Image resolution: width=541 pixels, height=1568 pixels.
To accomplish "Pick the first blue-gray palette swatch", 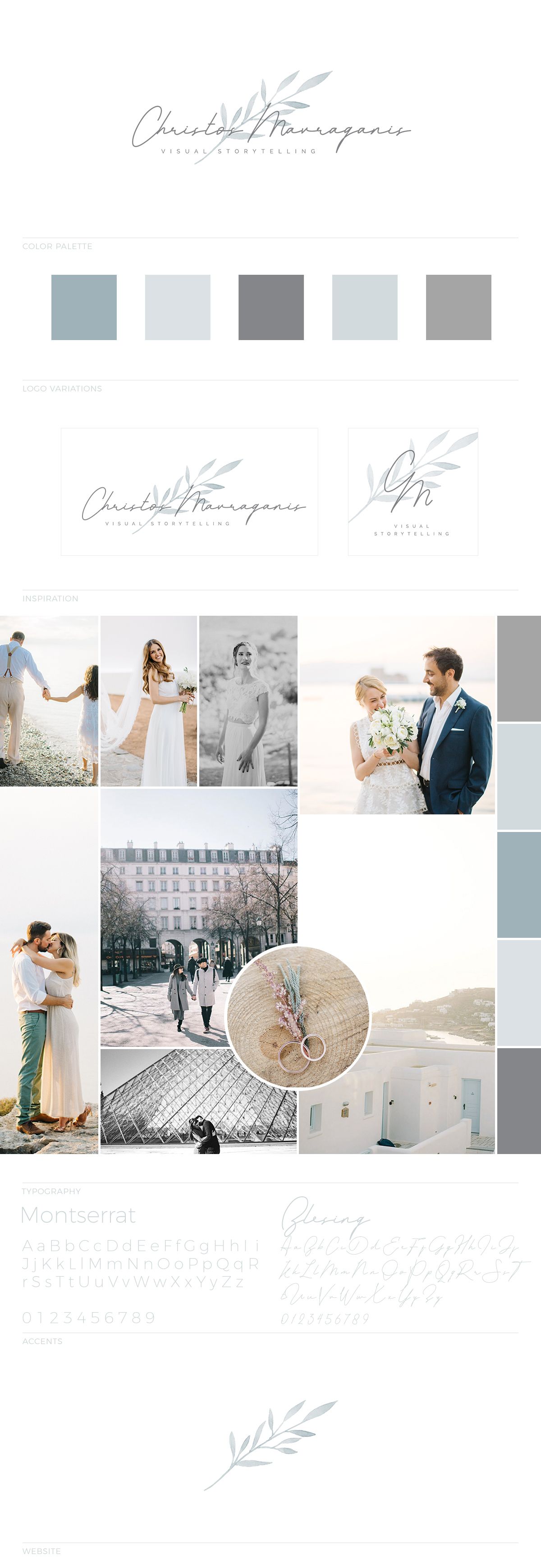I will point(84,307).
